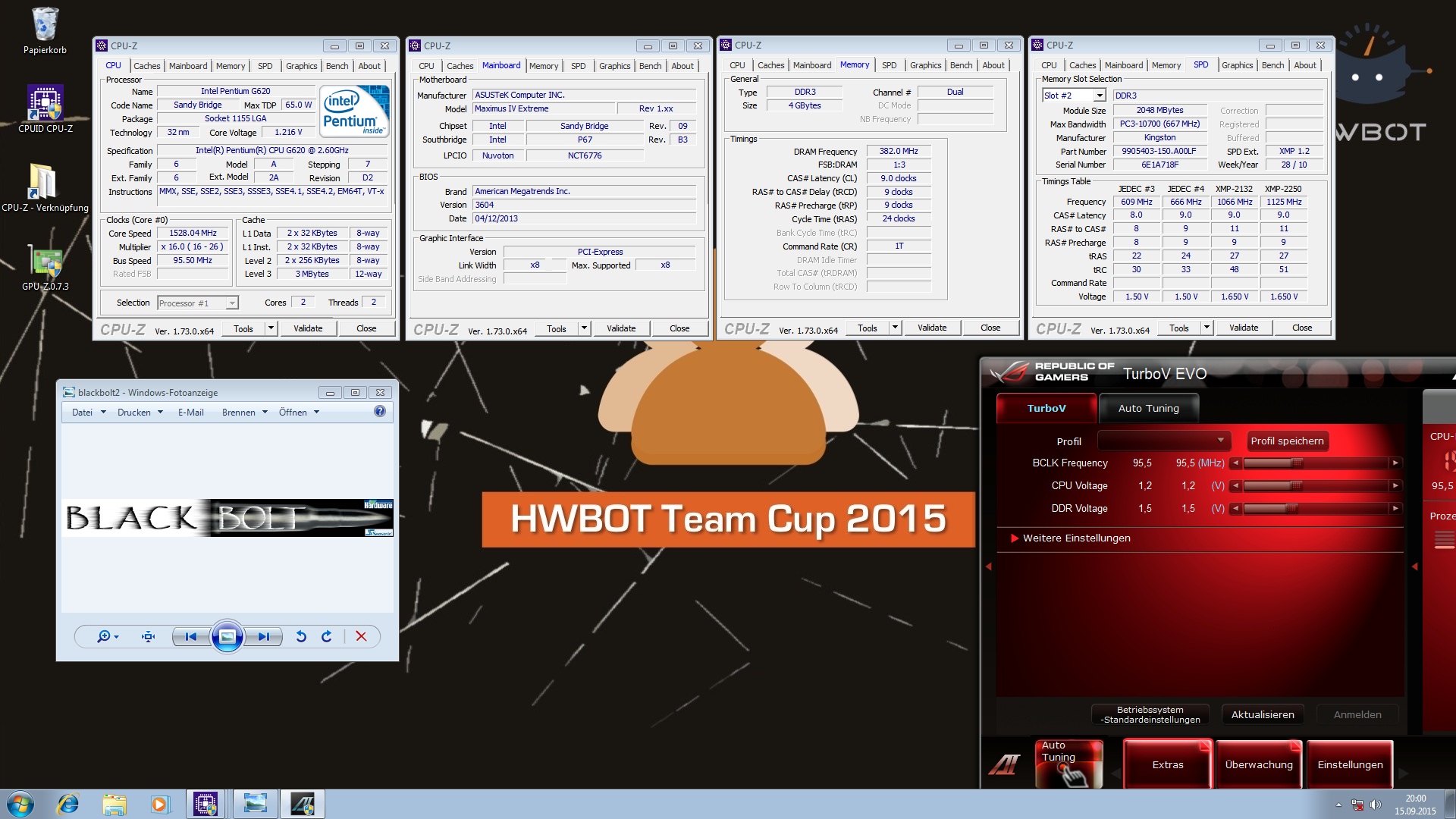1456x819 pixels.
Task: Click the AI Suite logo in TurboV
Action: click(1006, 765)
